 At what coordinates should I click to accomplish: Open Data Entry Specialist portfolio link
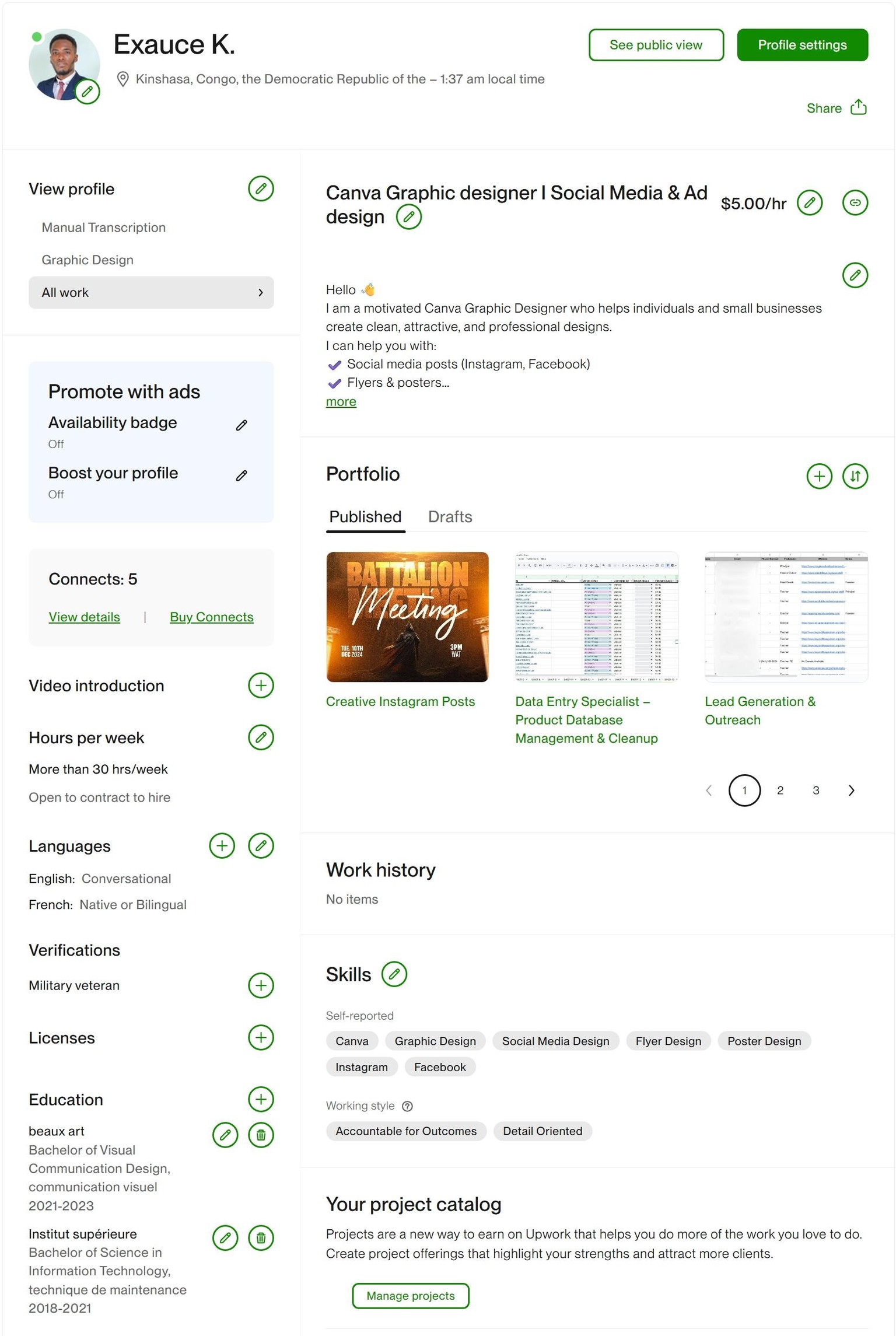pos(586,720)
